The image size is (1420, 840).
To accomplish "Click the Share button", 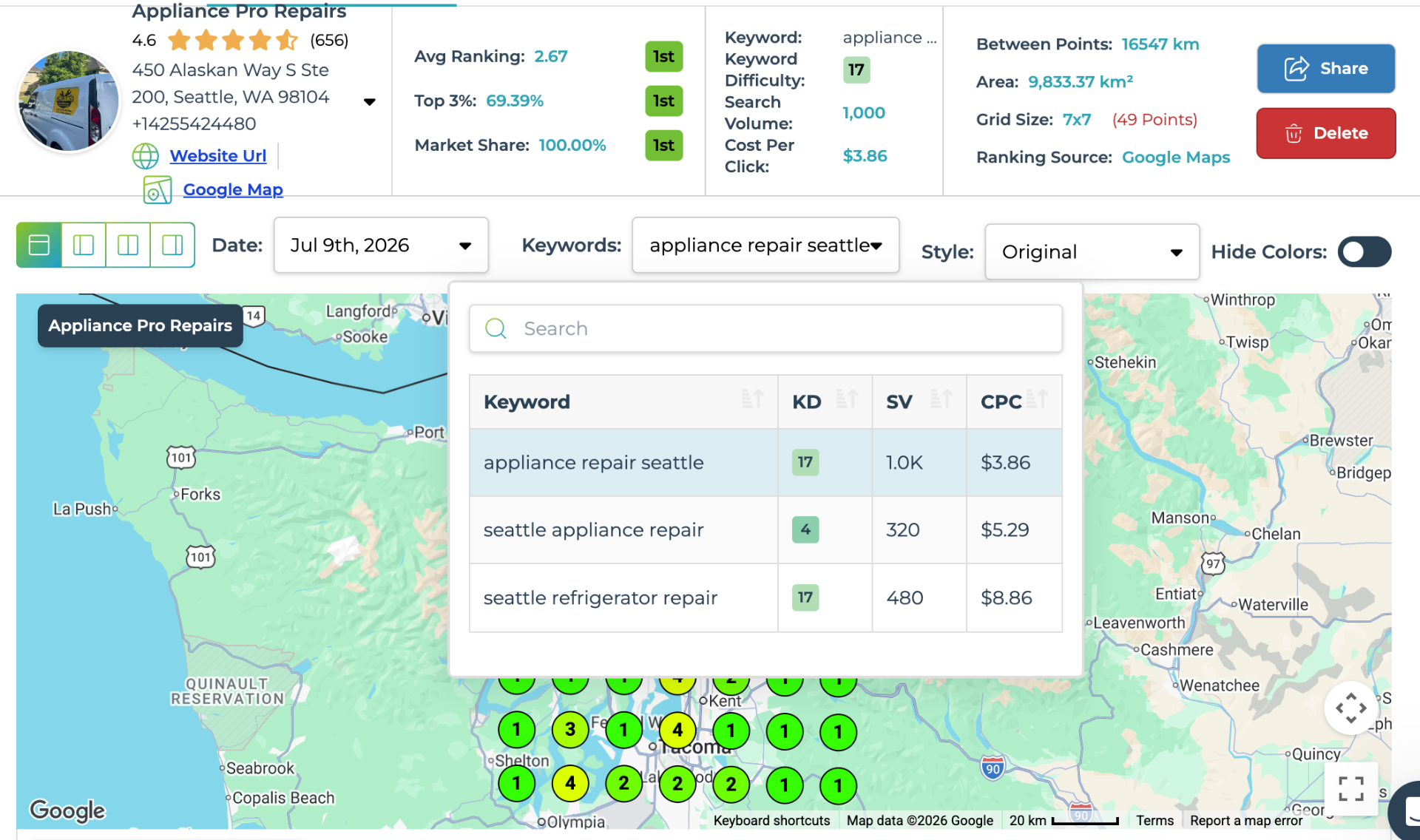I will click(1326, 69).
